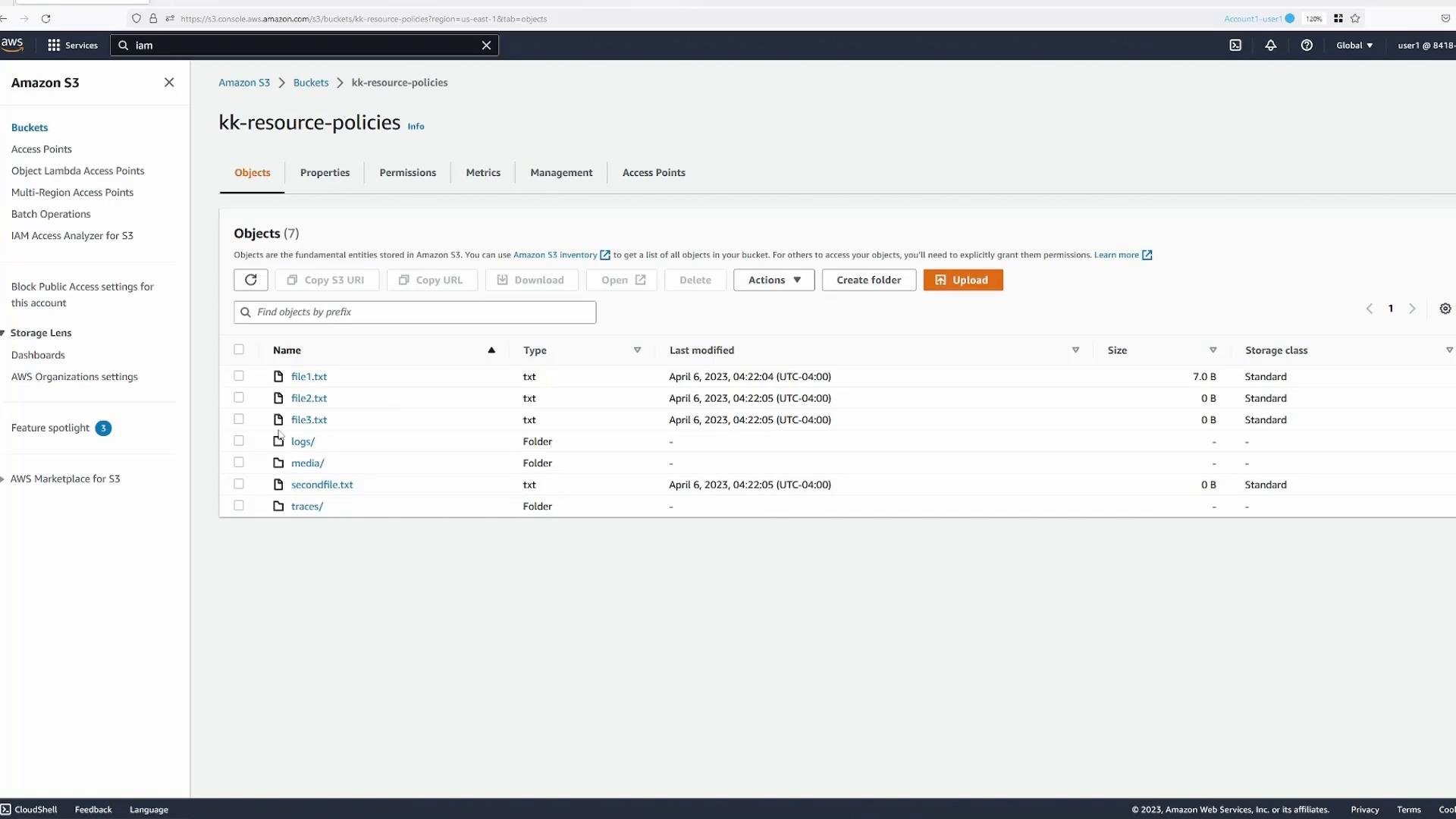This screenshot has height=819, width=1456.
Task: Click Create folder button
Action: click(x=869, y=280)
